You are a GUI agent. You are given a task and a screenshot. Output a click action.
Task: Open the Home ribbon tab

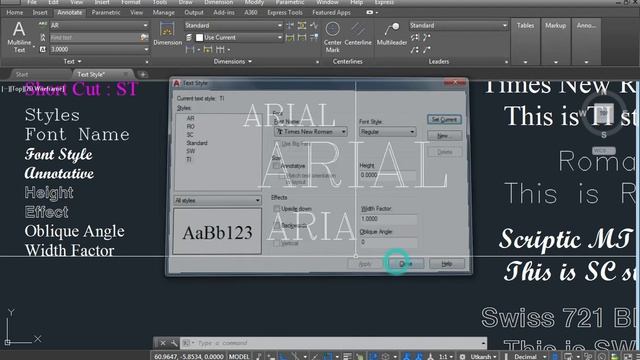[x=15, y=13]
